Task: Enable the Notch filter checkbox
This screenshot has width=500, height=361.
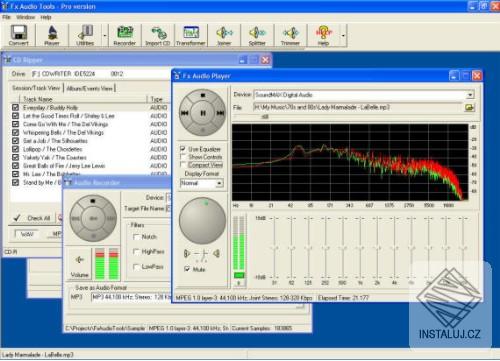Action: tap(136, 237)
